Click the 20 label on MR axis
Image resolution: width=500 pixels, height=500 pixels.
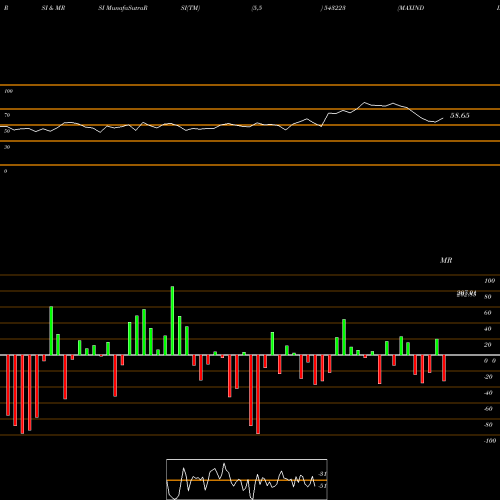[488, 345]
